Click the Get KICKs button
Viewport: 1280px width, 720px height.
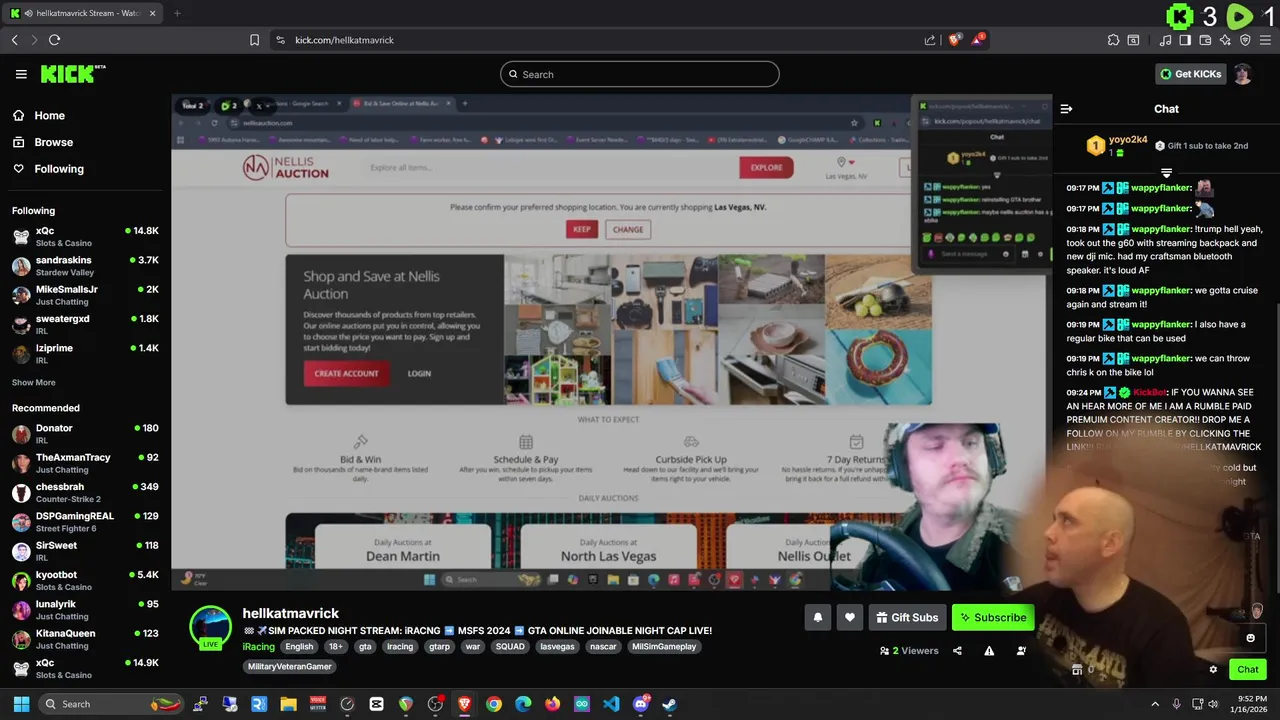(1190, 74)
